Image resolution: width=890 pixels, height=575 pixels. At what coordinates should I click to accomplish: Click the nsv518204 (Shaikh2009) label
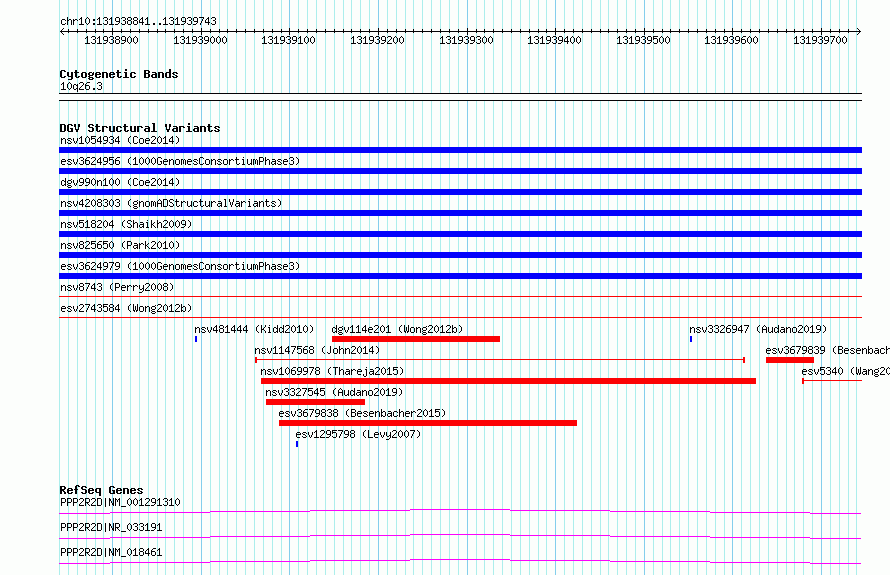coord(126,224)
